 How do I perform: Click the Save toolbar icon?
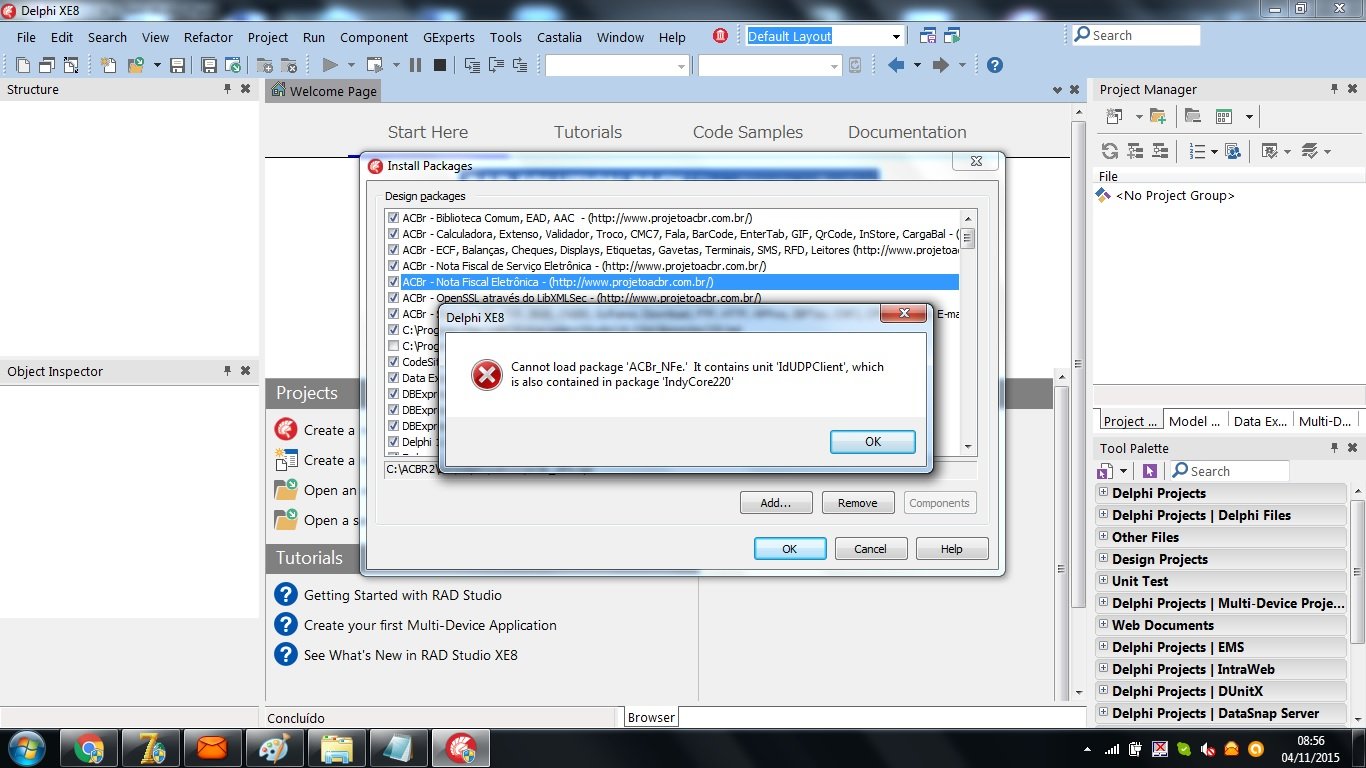click(177, 65)
